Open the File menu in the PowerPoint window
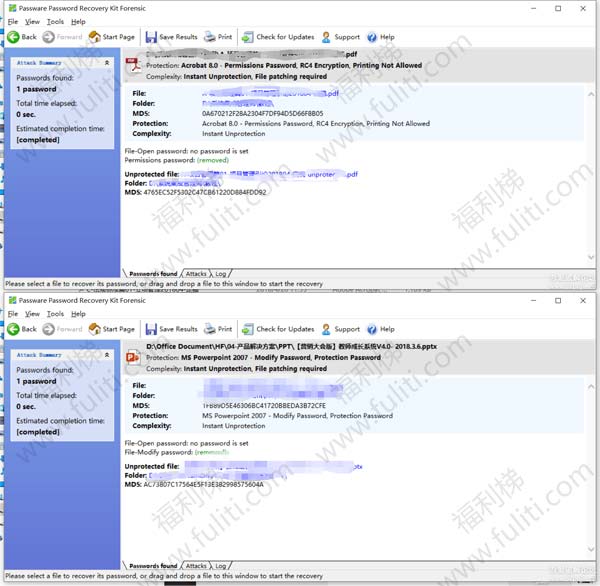Screen dimensions: 600x586 click(13, 313)
